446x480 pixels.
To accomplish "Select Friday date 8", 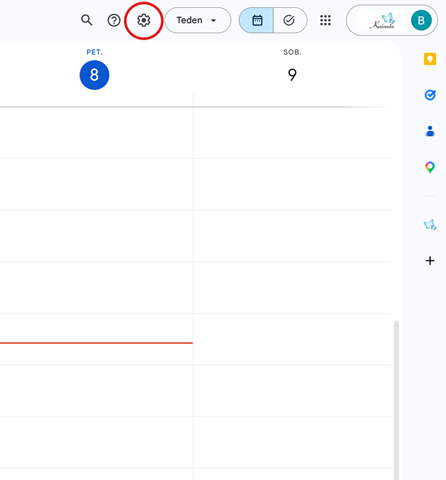I will coord(94,75).
